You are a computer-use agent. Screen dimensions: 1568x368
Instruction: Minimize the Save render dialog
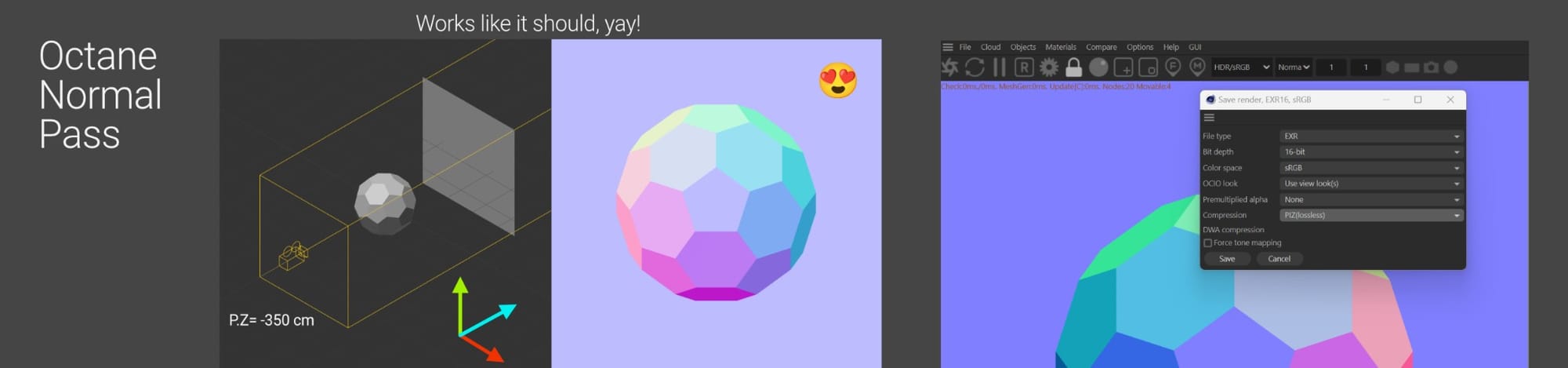(1386, 100)
